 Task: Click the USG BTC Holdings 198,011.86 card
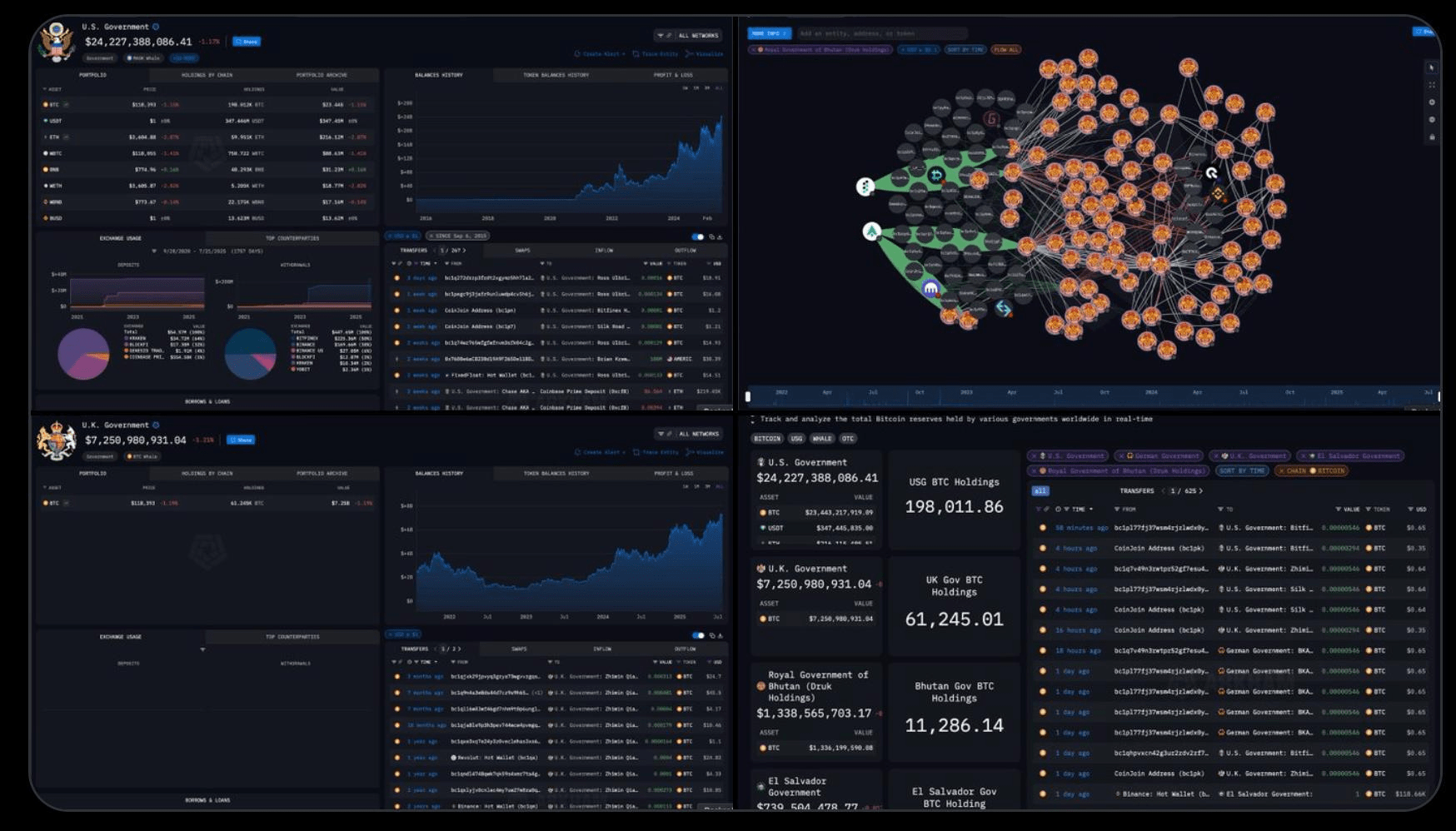click(x=954, y=499)
